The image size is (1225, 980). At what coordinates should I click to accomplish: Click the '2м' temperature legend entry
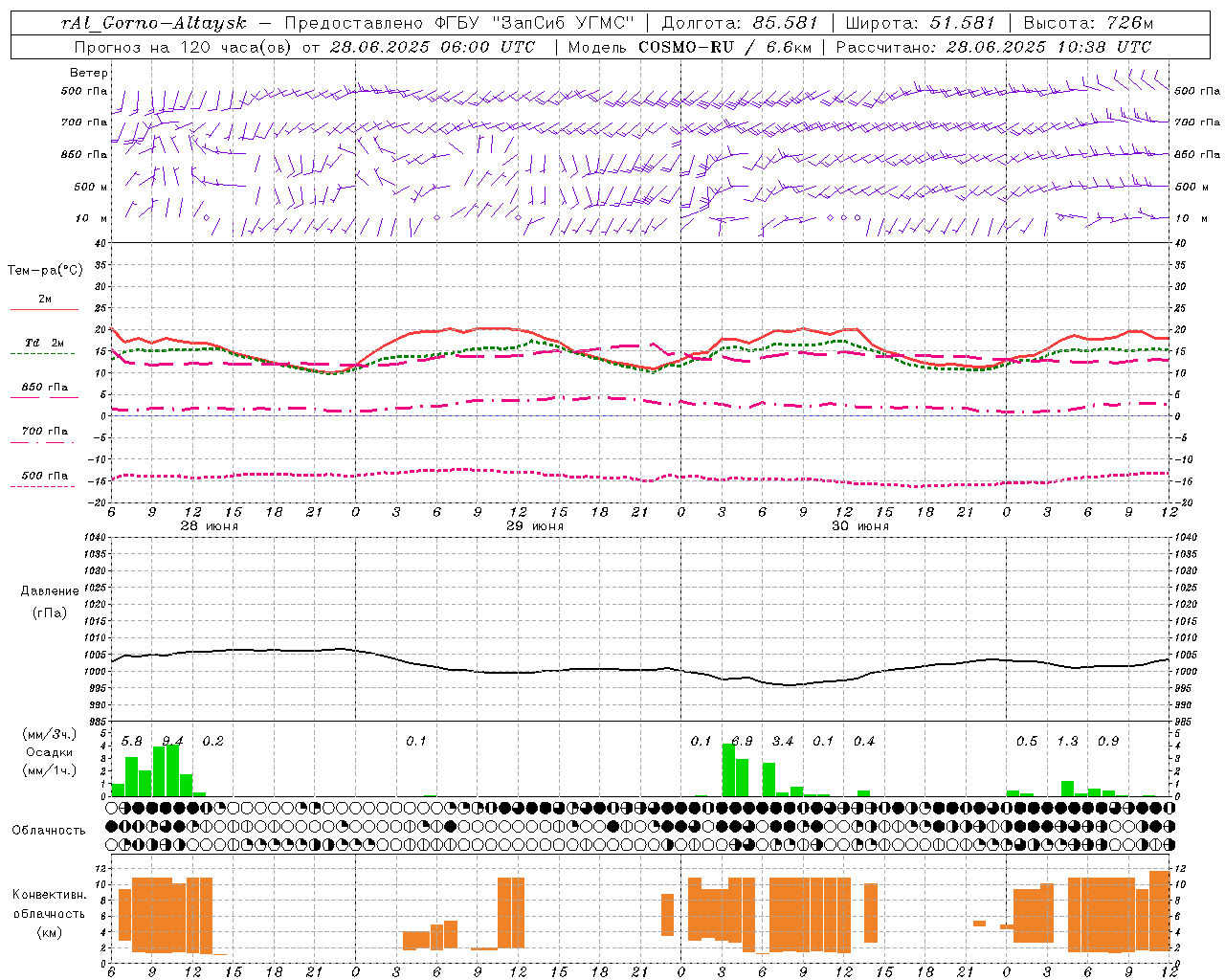(45, 300)
